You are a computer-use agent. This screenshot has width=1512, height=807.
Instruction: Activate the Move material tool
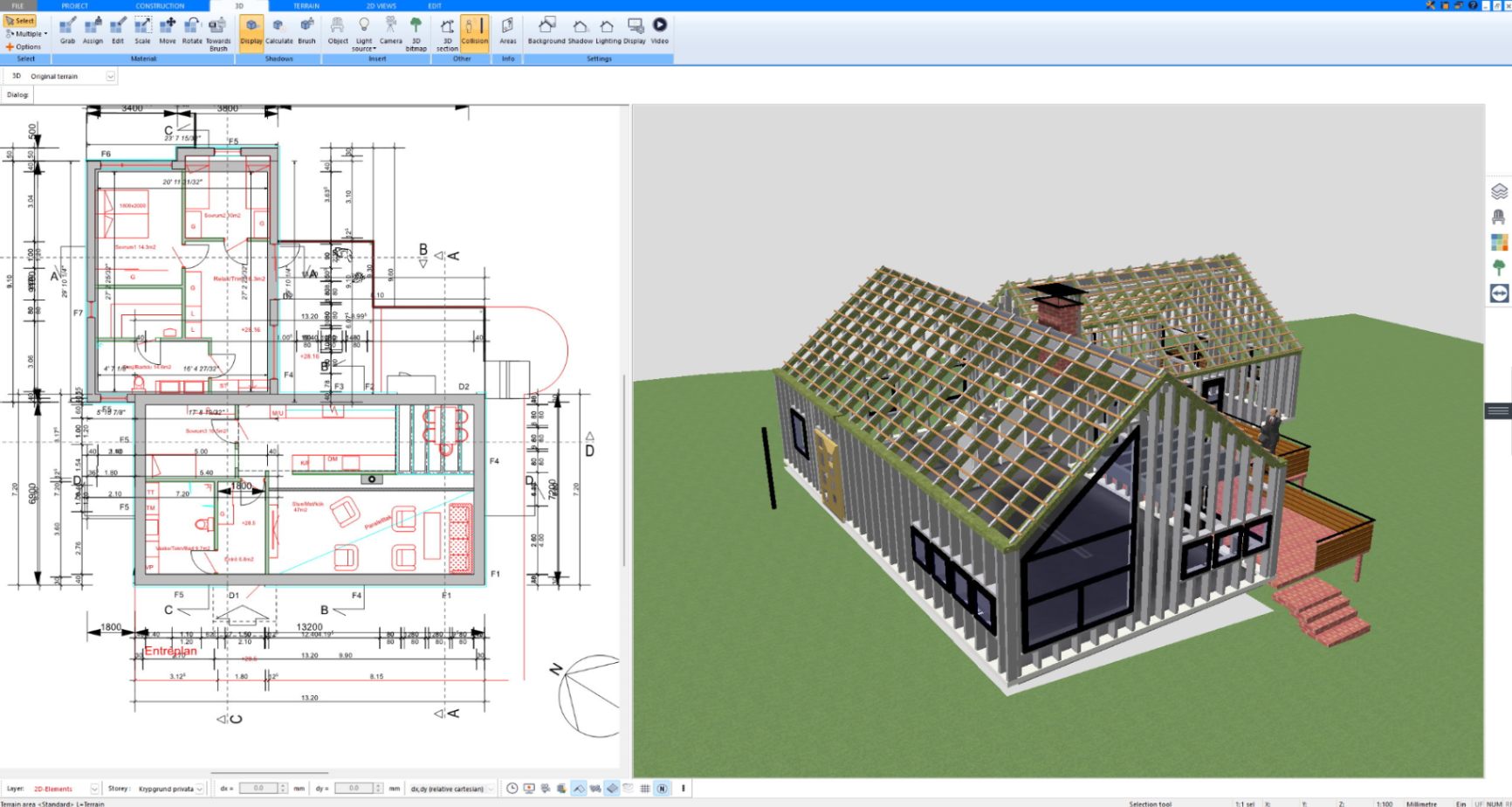point(167,31)
